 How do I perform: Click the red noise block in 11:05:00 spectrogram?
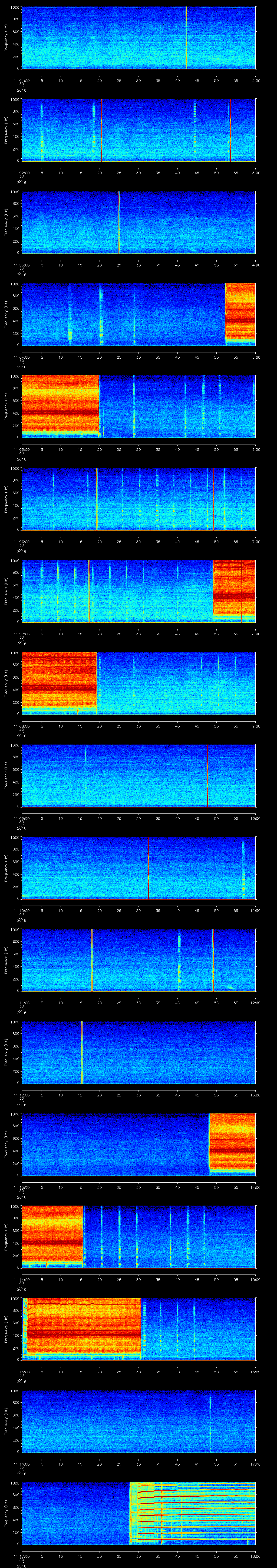[60, 405]
